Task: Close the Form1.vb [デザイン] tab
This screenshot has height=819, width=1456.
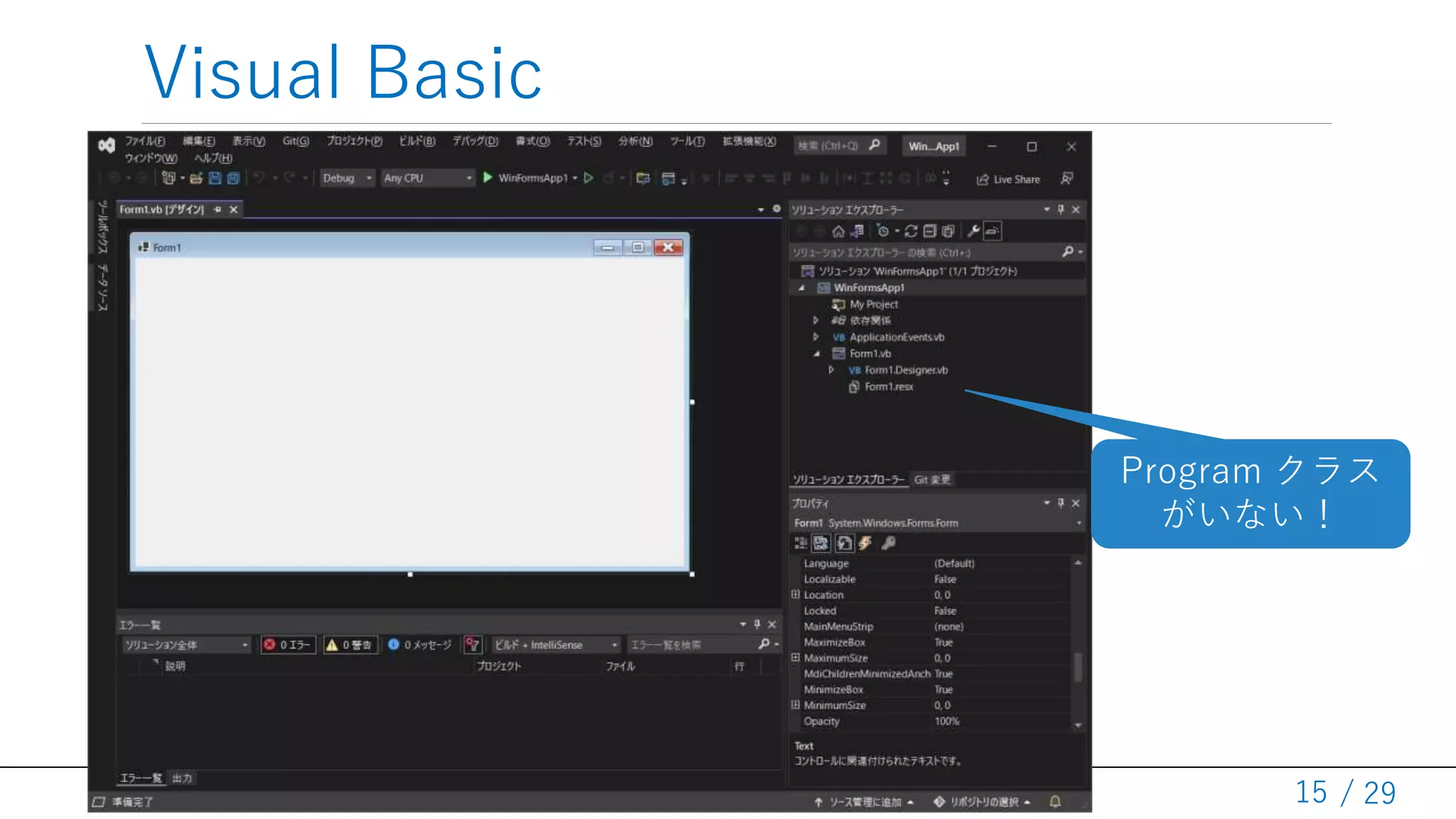Action: 233,209
